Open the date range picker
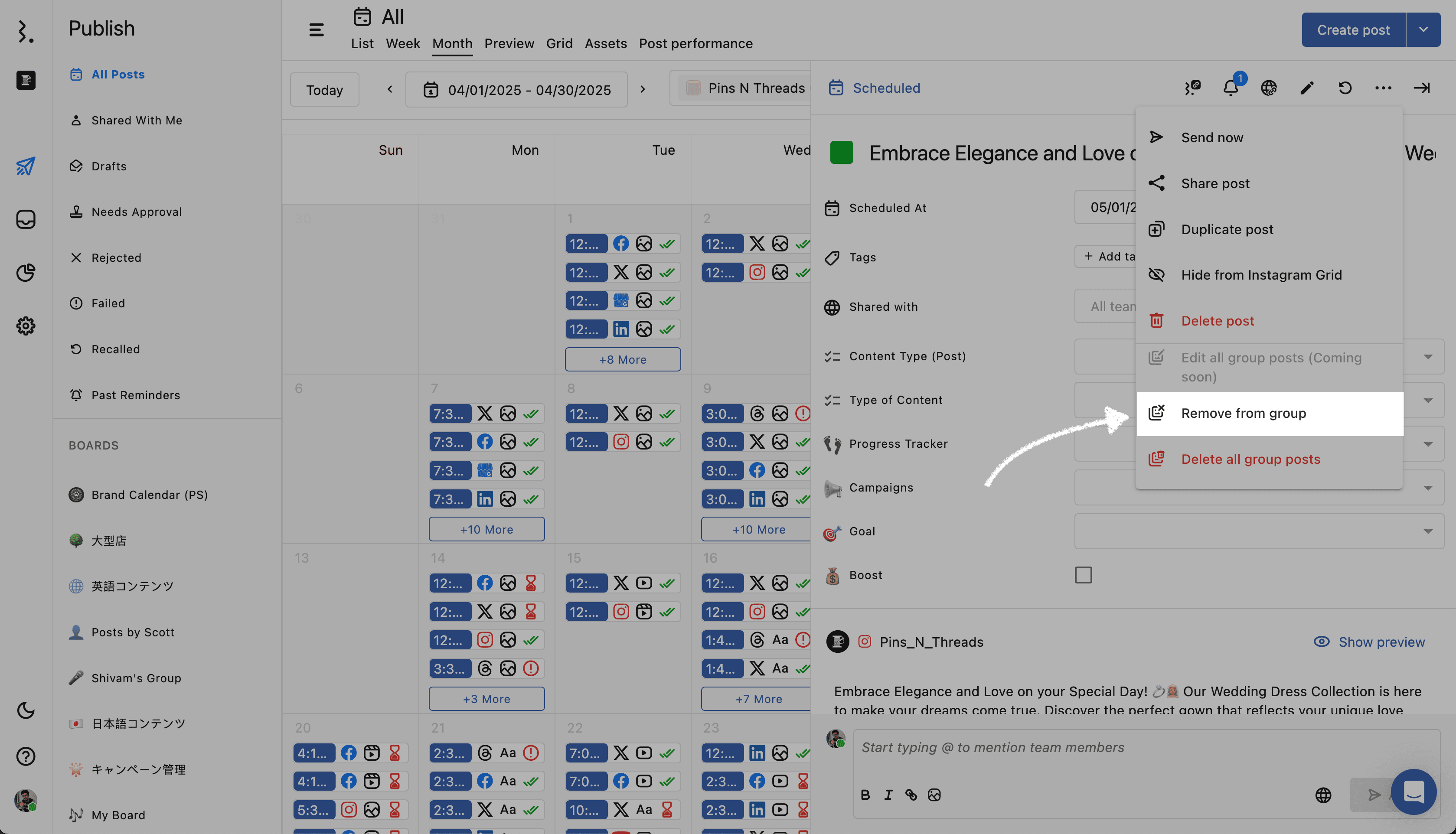This screenshot has height=834, width=1456. (517, 90)
